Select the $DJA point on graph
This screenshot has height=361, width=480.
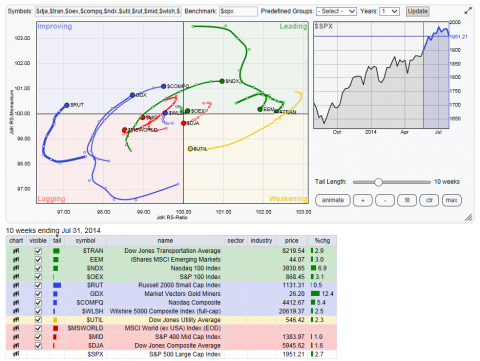pyautogui.click(x=184, y=123)
